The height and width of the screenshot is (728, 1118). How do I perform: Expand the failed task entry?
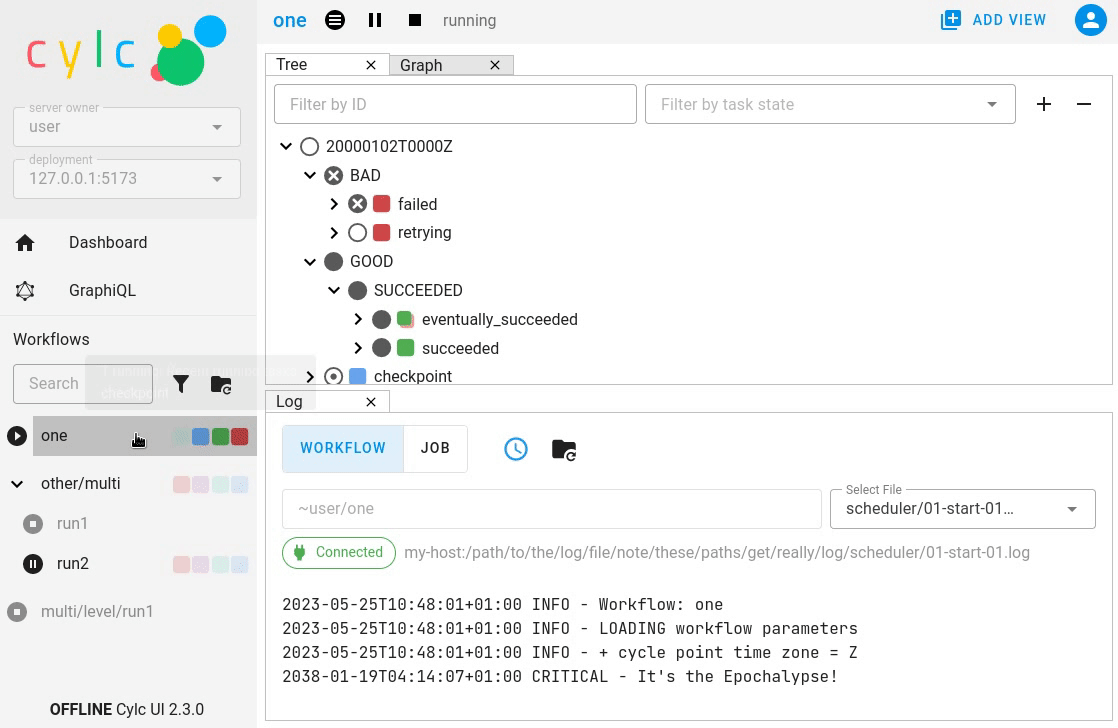334,204
